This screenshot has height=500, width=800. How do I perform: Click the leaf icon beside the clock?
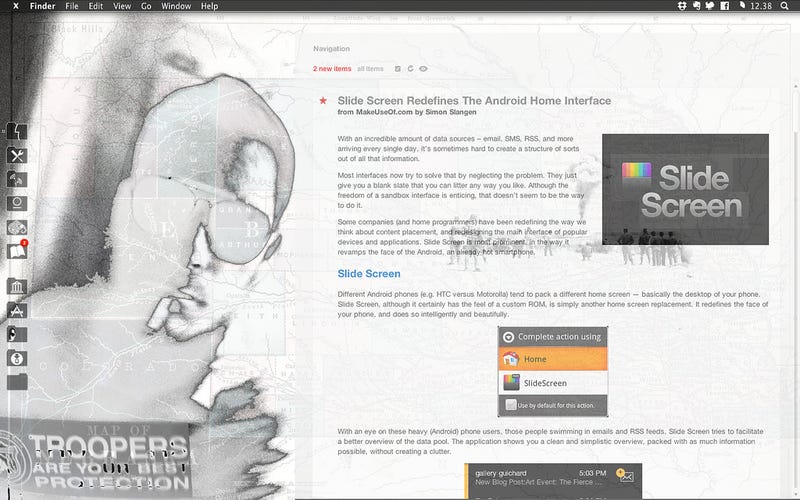[742, 6]
